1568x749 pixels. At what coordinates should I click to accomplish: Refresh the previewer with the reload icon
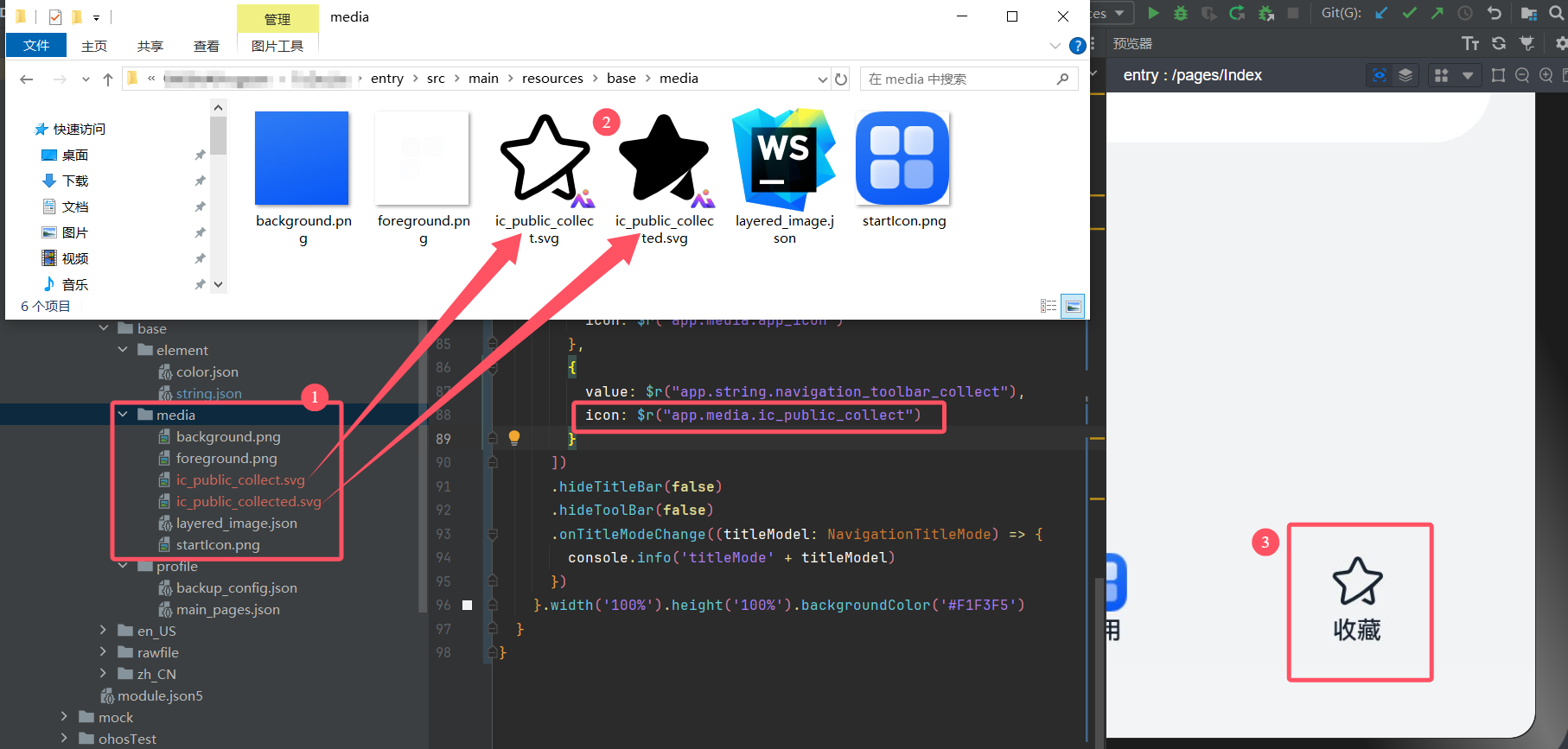click(x=1499, y=43)
